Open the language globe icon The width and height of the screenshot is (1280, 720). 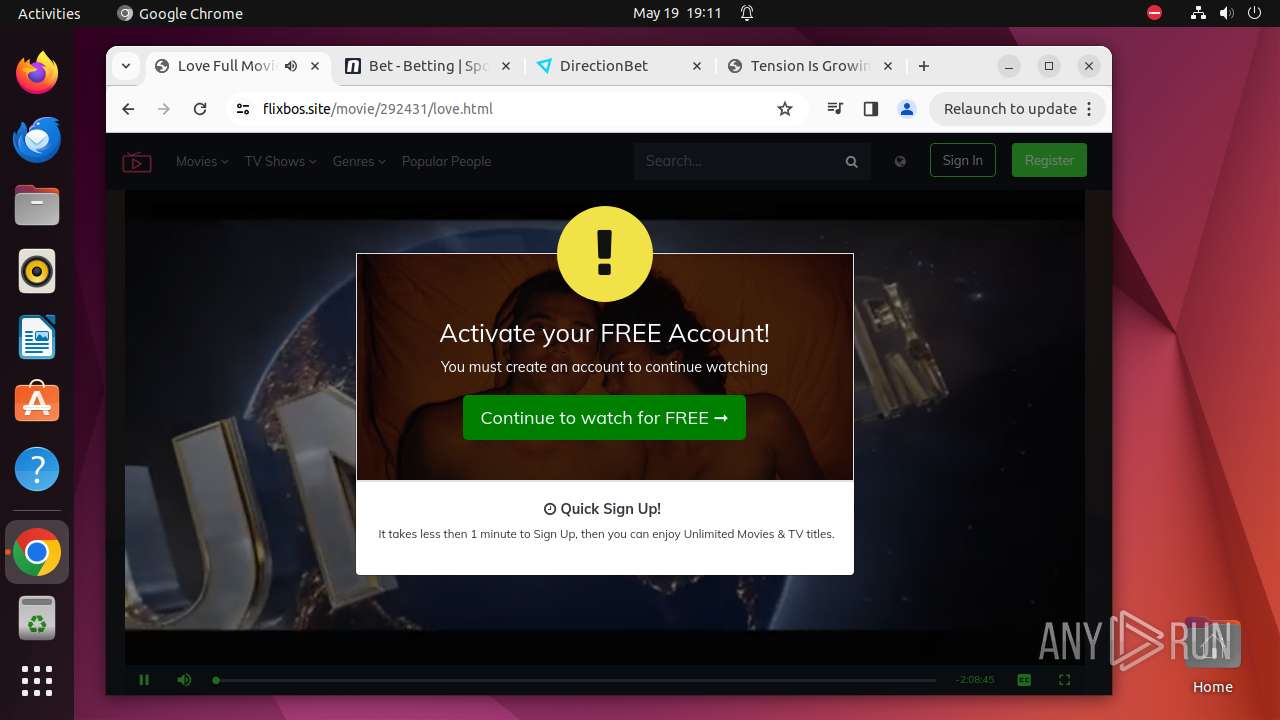tap(900, 161)
